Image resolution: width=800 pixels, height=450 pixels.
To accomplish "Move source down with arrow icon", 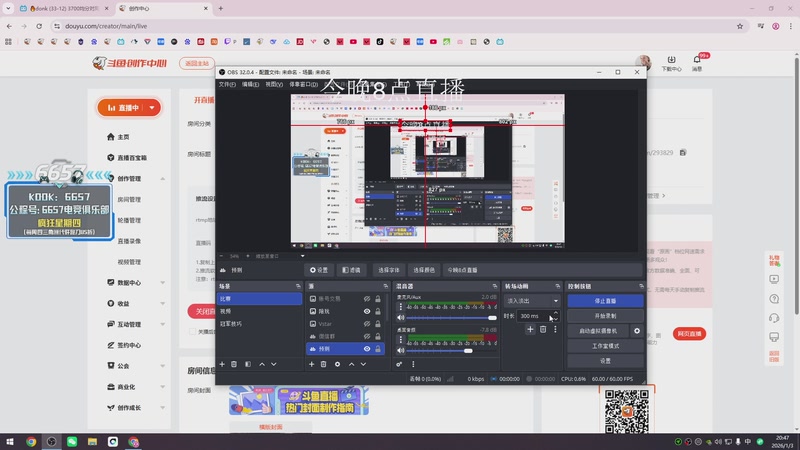I will click(x=363, y=364).
